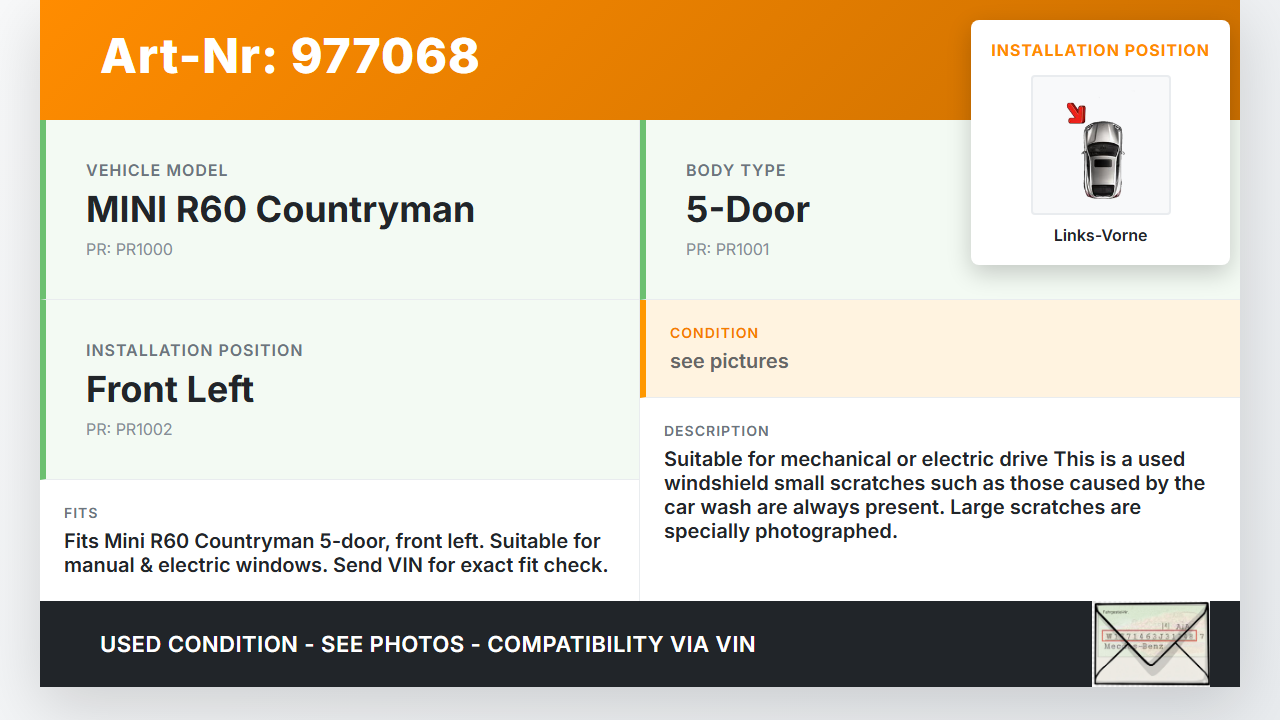Click the PR: PR1000 reference
This screenshot has height=720, width=1280.
point(129,249)
